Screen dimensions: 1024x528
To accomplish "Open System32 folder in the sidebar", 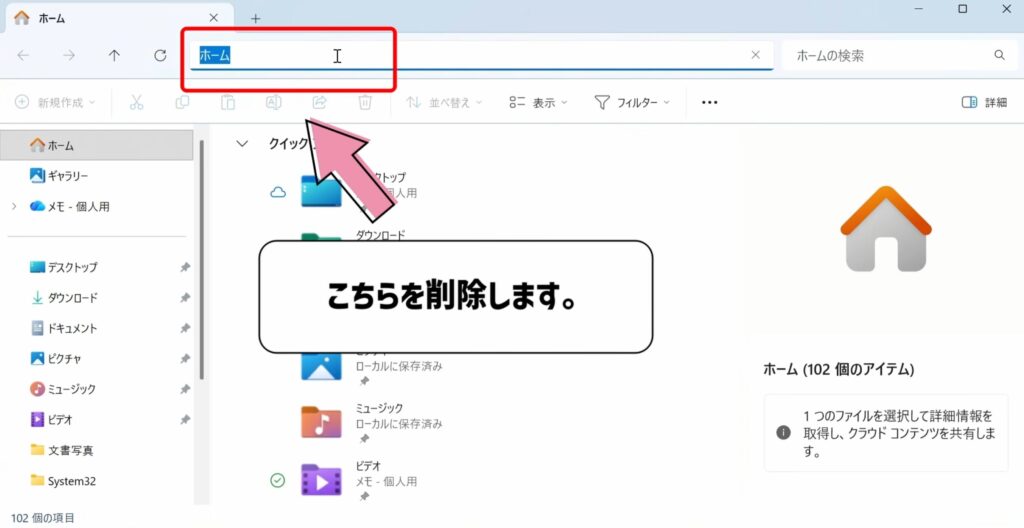I will (x=63, y=481).
